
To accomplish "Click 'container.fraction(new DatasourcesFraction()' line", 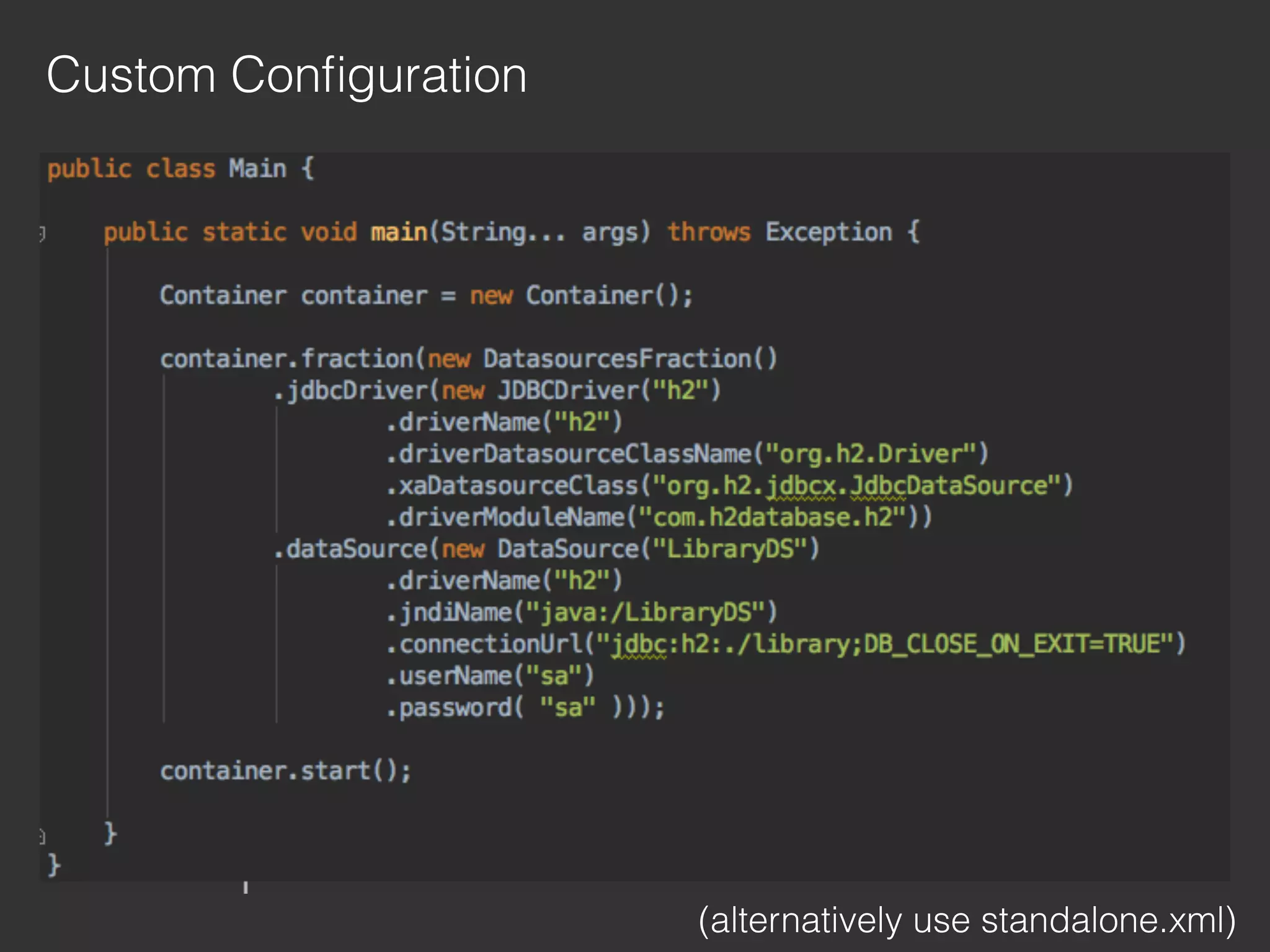I will (x=468, y=359).
